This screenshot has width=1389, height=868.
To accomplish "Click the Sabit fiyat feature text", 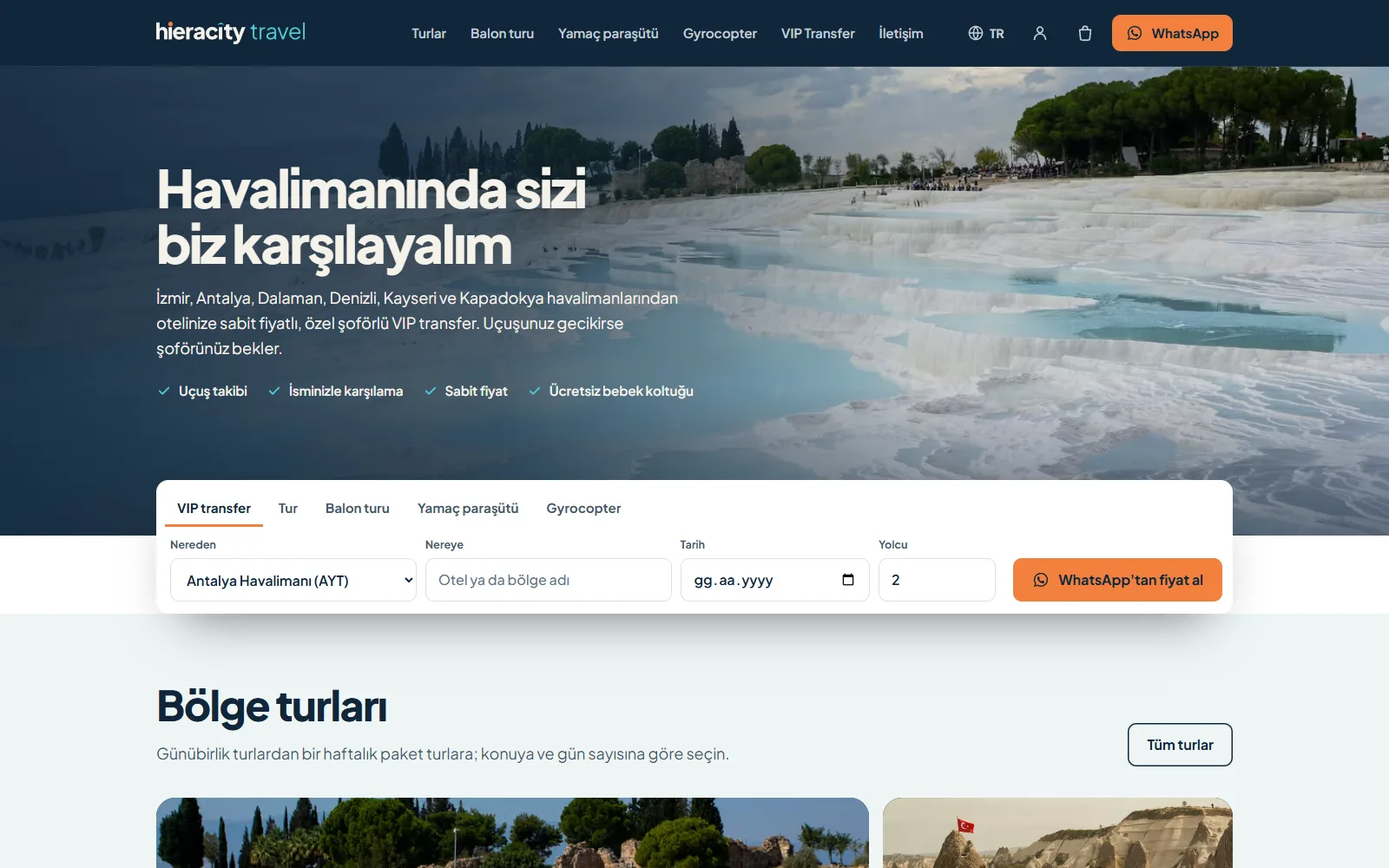I will (476, 391).
